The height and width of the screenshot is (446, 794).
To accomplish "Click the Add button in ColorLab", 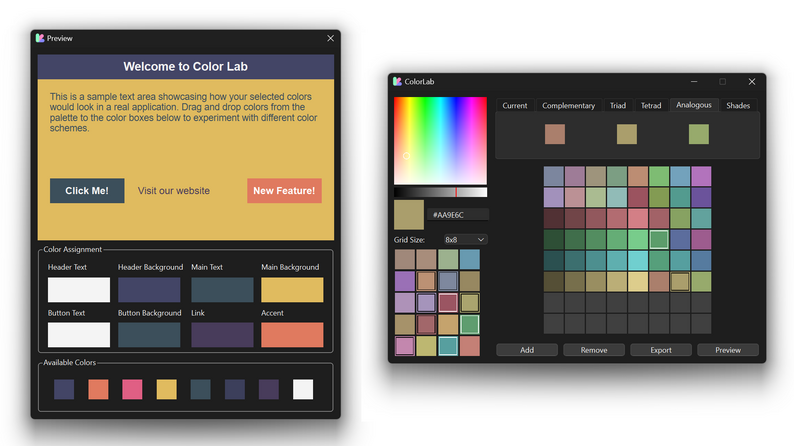I will (x=527, y=350).
